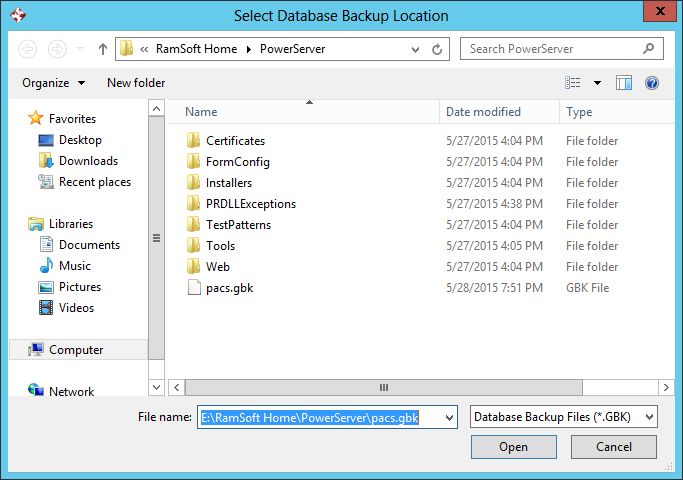Open the Certificates folder
The image size is (683, 480).
235,141
